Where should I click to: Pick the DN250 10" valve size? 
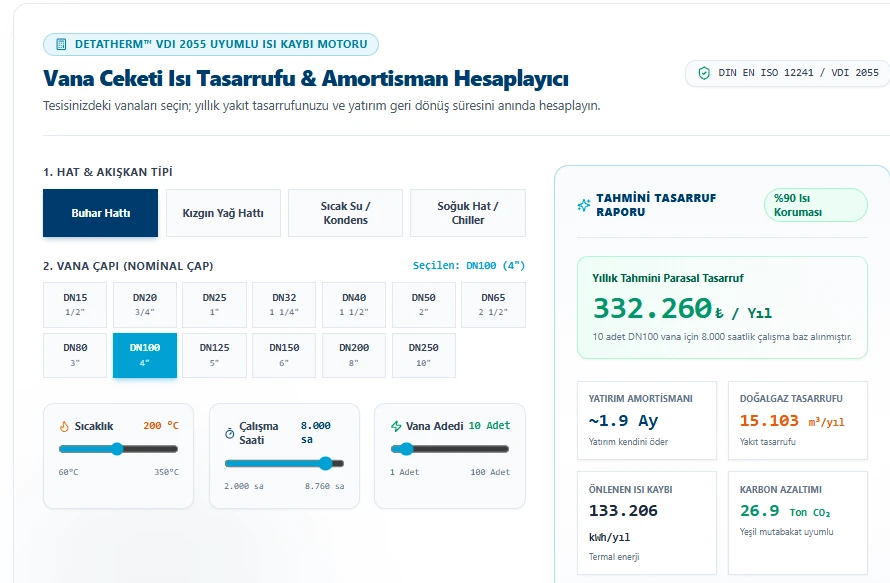423,355
